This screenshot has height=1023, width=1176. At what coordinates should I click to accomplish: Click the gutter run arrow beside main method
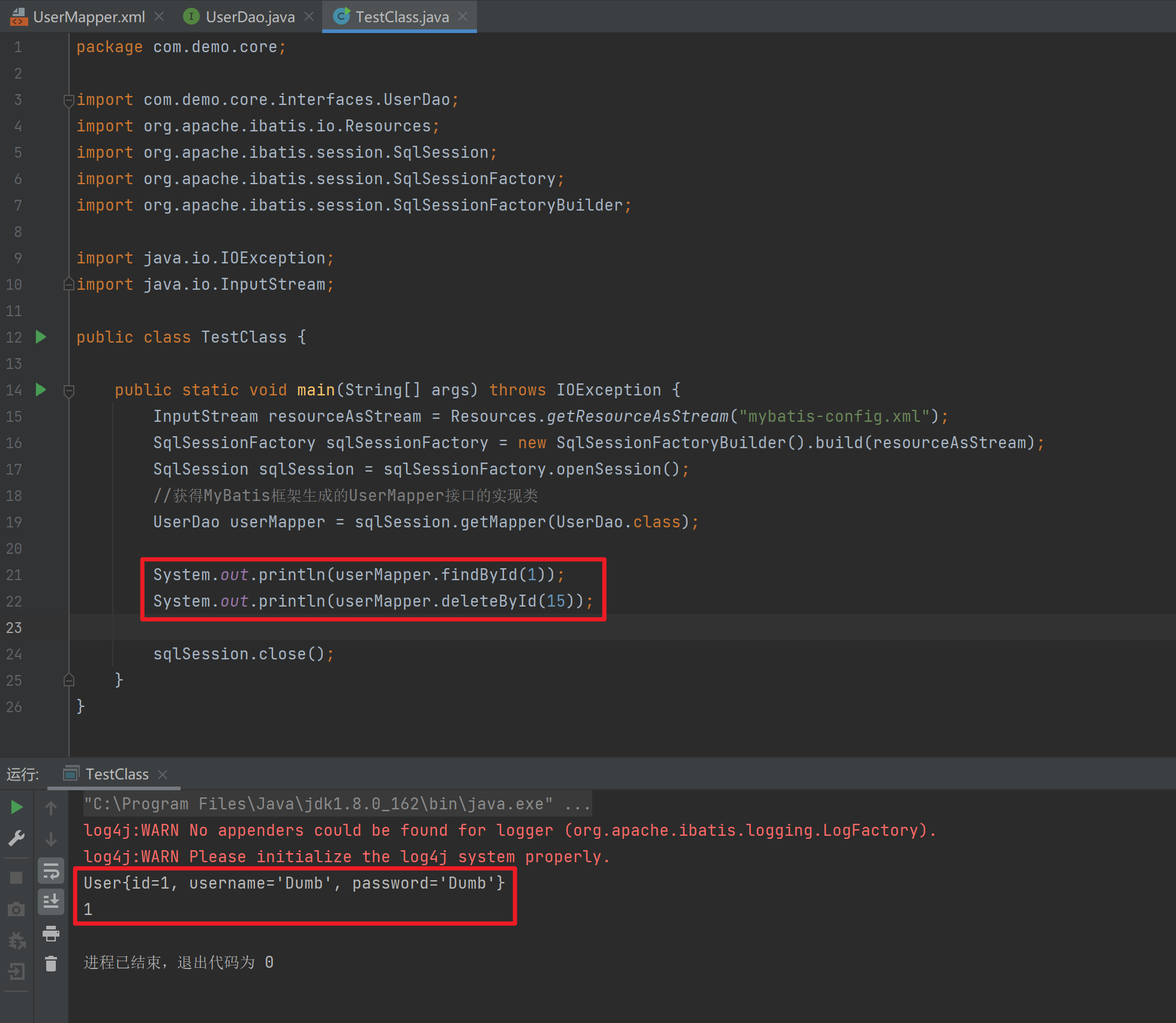[41, 390]
